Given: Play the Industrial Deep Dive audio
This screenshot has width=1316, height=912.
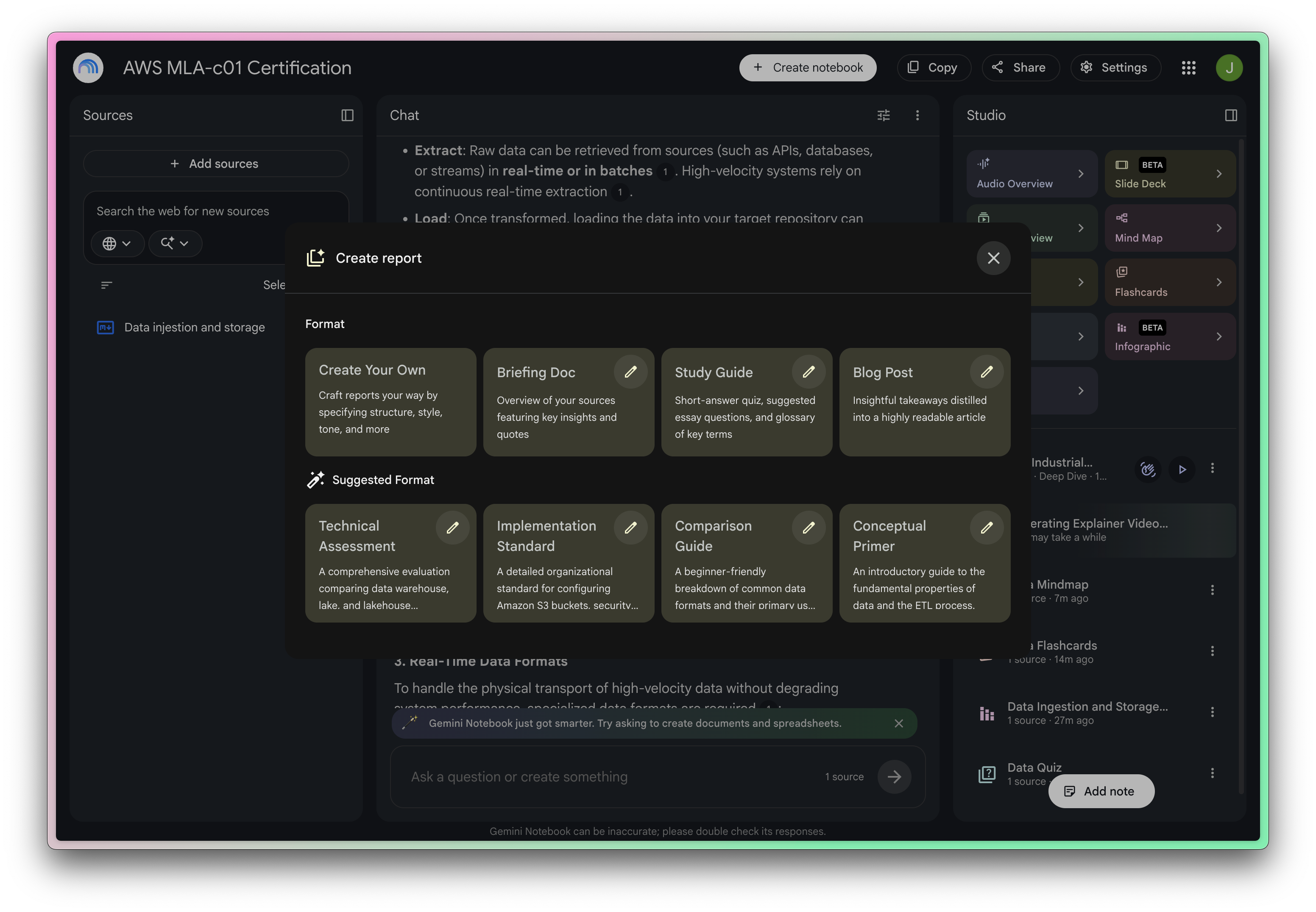Looking at the screenshot, I should click(1182, 469).
